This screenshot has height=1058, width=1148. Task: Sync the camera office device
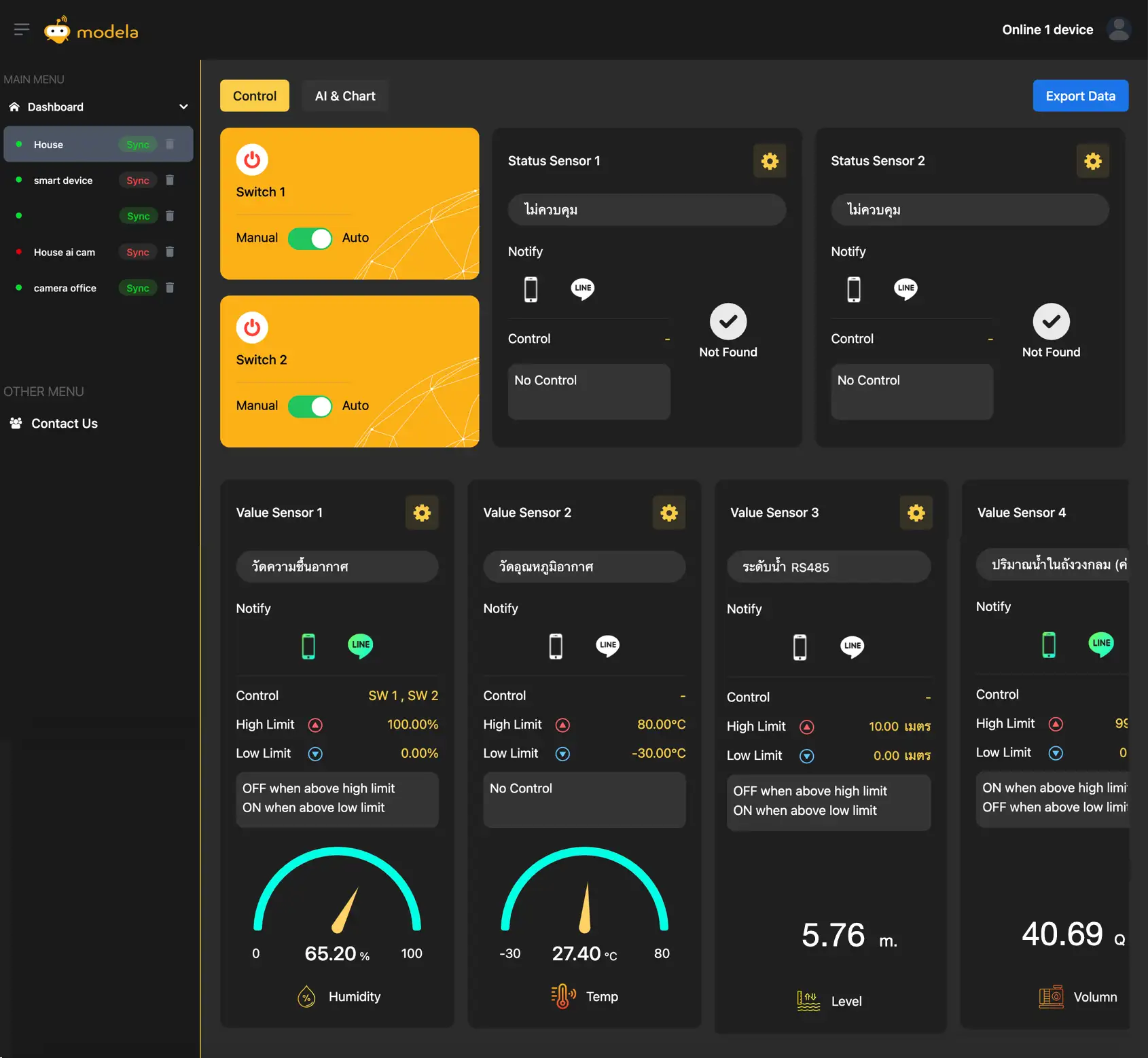[x=138, y=288]
